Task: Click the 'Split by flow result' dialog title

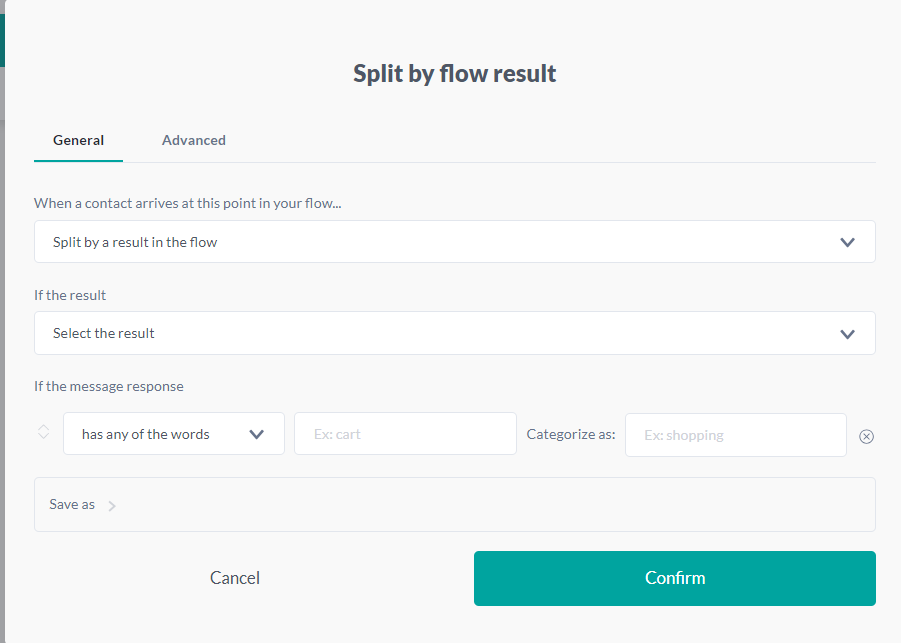Action: pyautogui.click(x=455, y=74)
